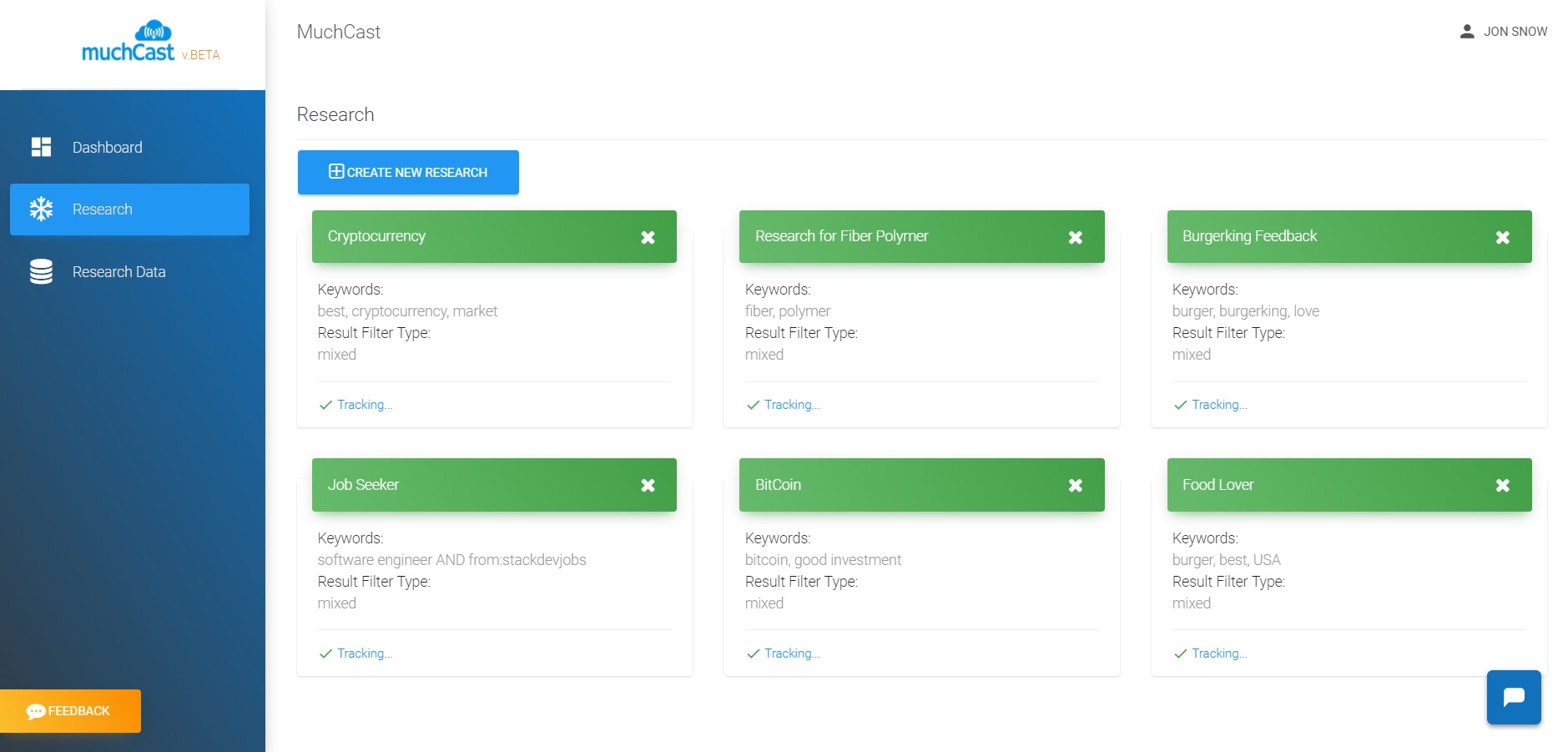
Task: Toggle Tracking status on BitCoin card
Action: click(784, 654)
